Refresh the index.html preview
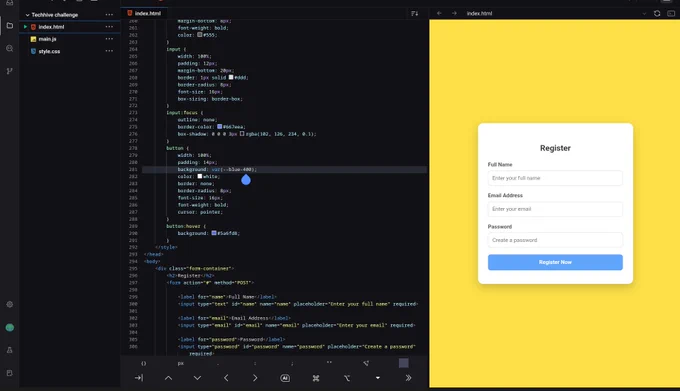 coord(657,13)
